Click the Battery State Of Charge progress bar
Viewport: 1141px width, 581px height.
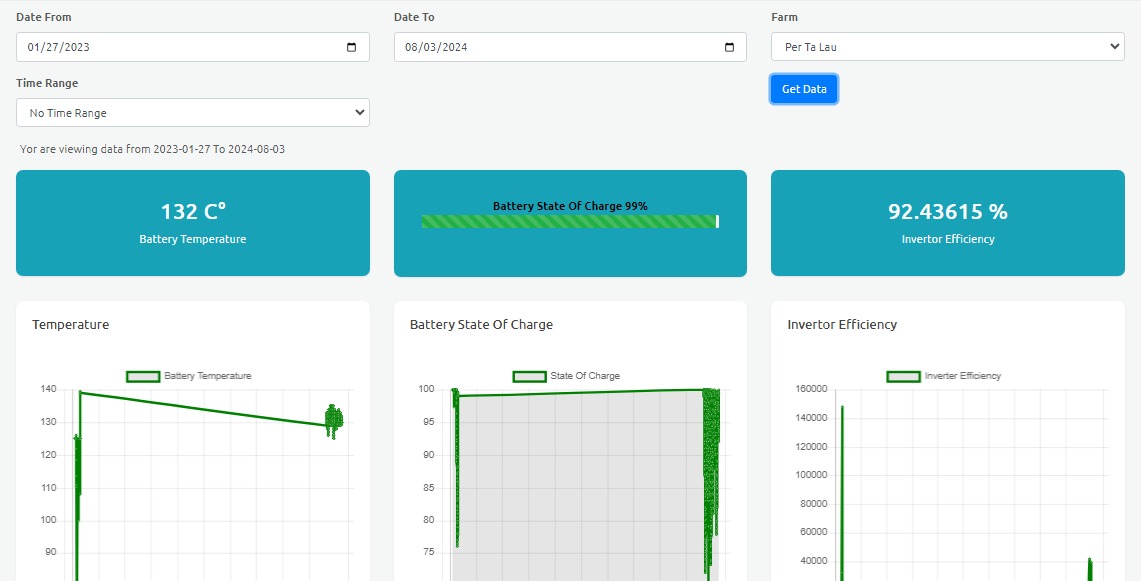(569, 221)
